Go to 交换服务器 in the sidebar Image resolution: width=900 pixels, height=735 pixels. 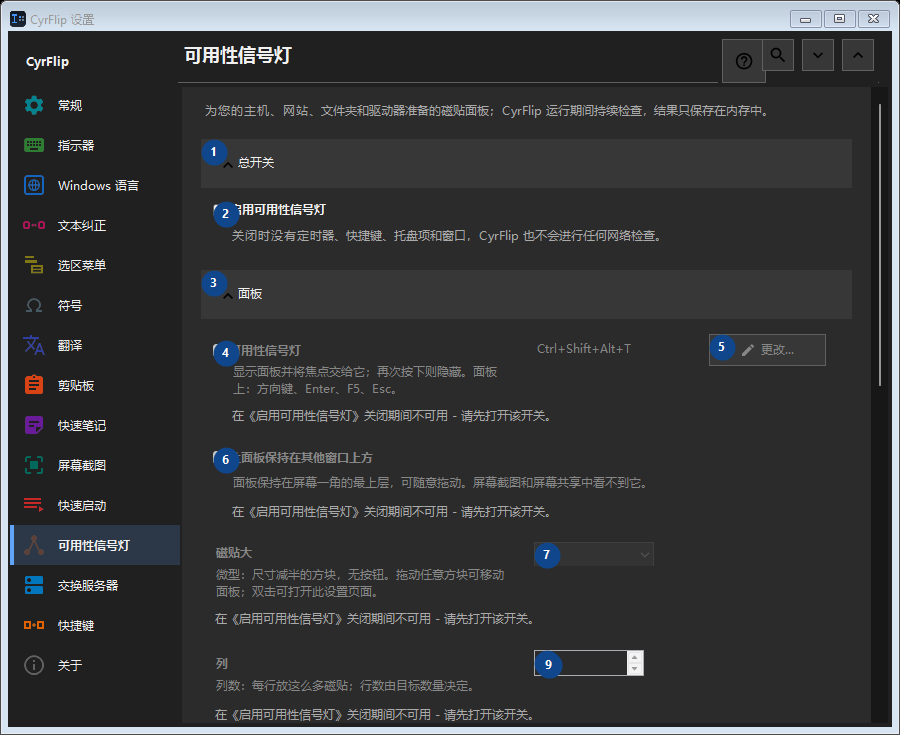(x=95, y=585)
